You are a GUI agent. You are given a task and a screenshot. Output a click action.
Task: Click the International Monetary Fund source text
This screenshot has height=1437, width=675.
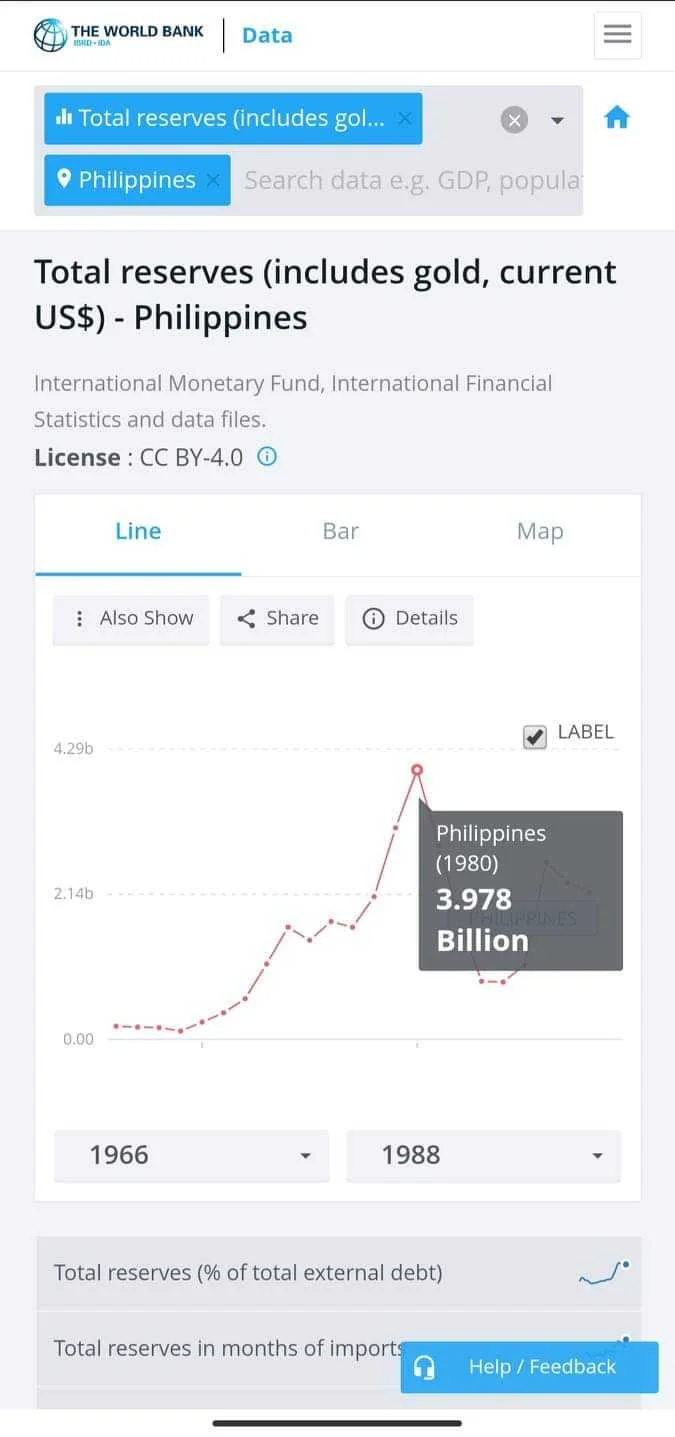(293, 401)
